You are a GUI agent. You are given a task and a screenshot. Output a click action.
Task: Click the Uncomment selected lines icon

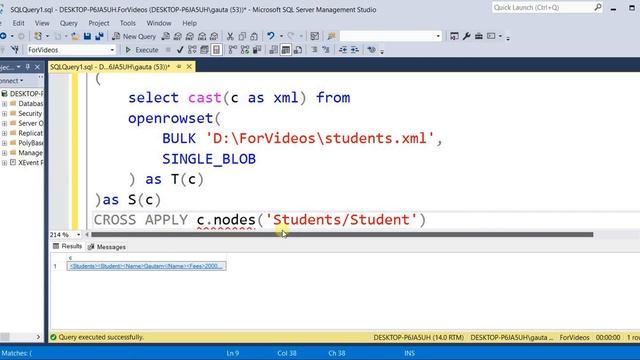(x=326, y=50)
